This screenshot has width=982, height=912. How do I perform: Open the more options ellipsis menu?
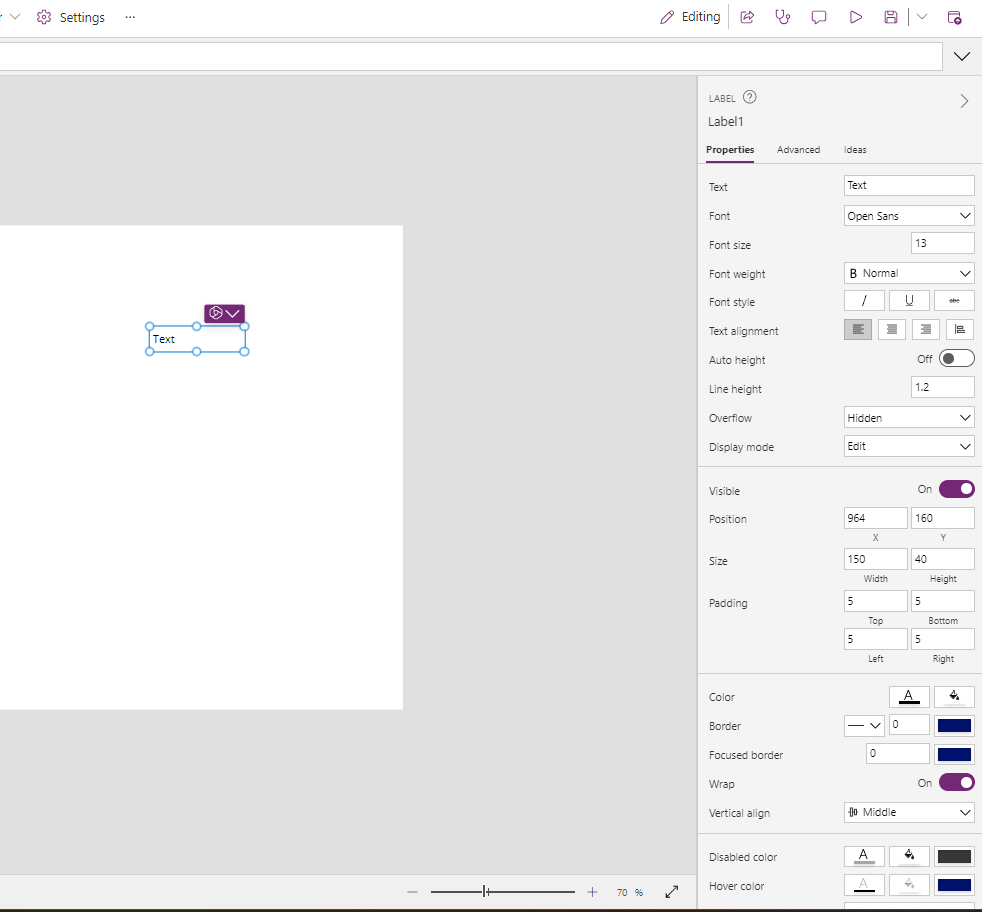pyautogui.click(x=130, y=17)
